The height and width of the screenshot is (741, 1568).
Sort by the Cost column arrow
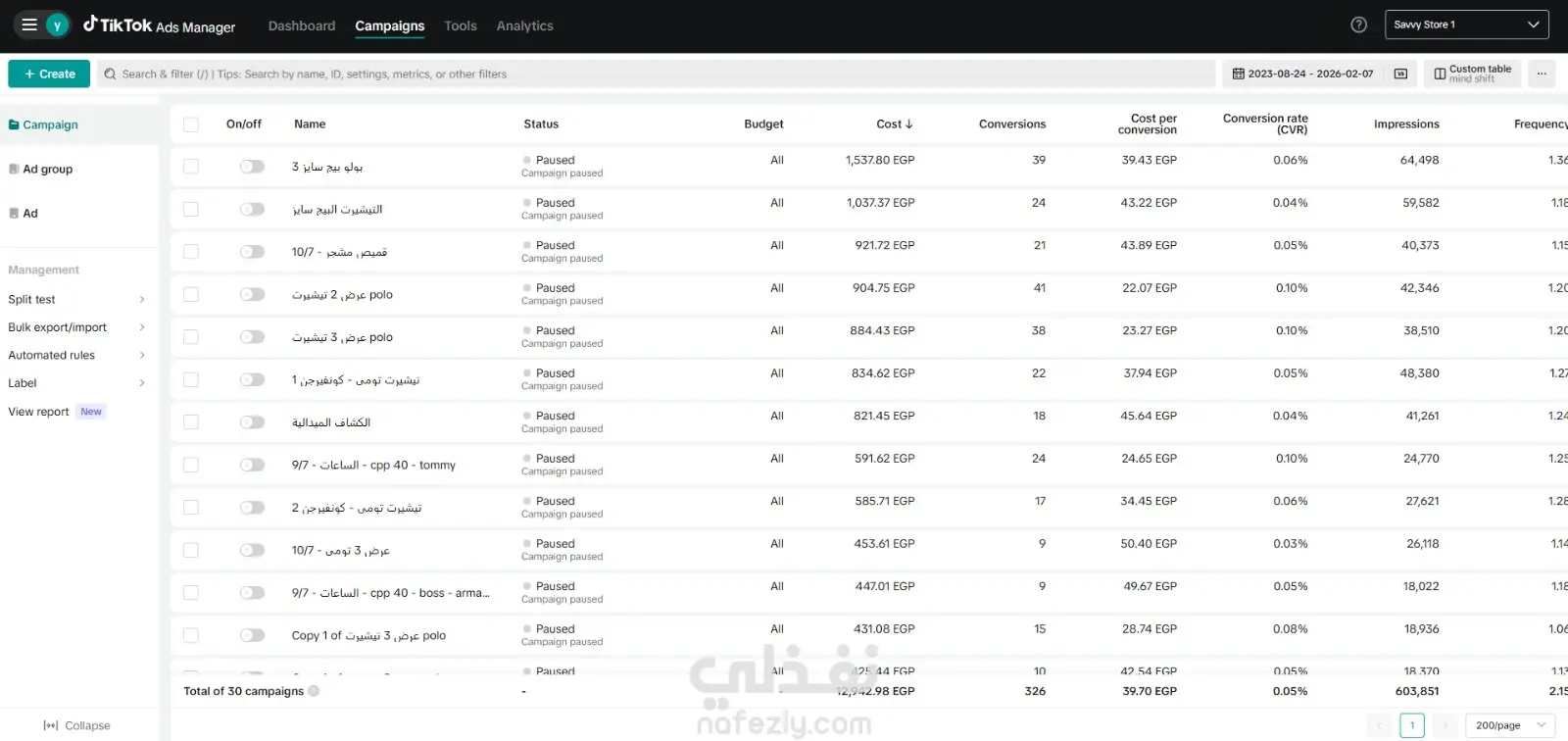click(x=908, y=124)
